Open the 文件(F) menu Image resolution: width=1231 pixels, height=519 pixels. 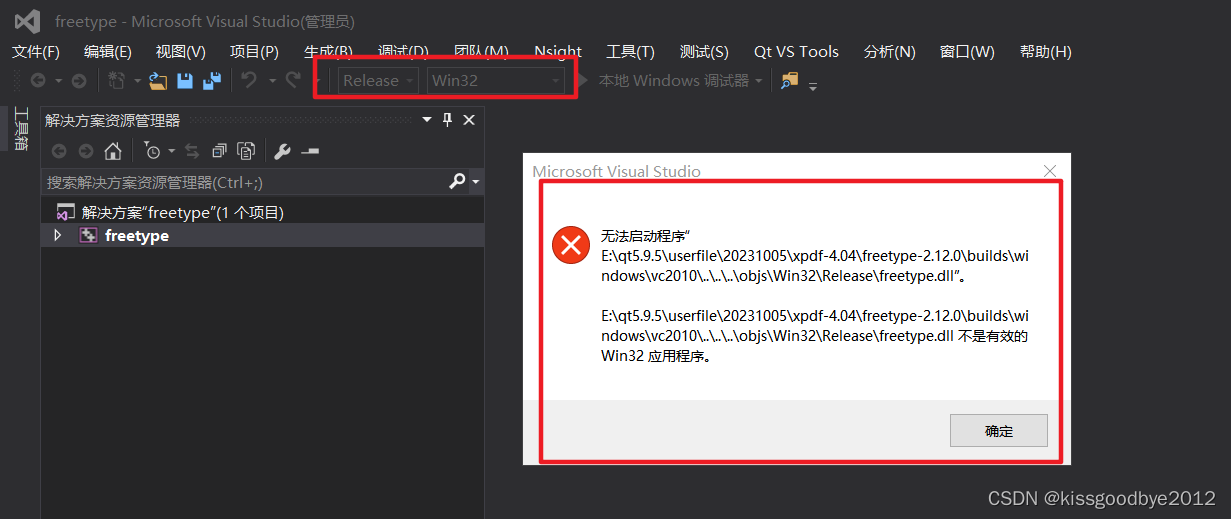click(36, 52)
